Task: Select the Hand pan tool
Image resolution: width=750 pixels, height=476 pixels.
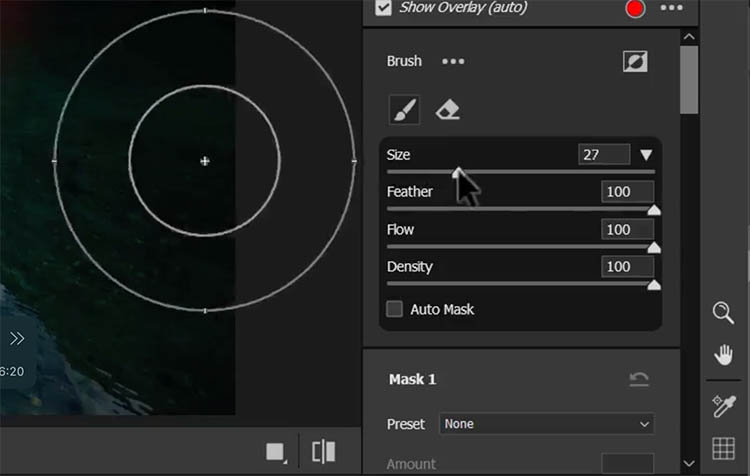Action: (x=723, y=355)
